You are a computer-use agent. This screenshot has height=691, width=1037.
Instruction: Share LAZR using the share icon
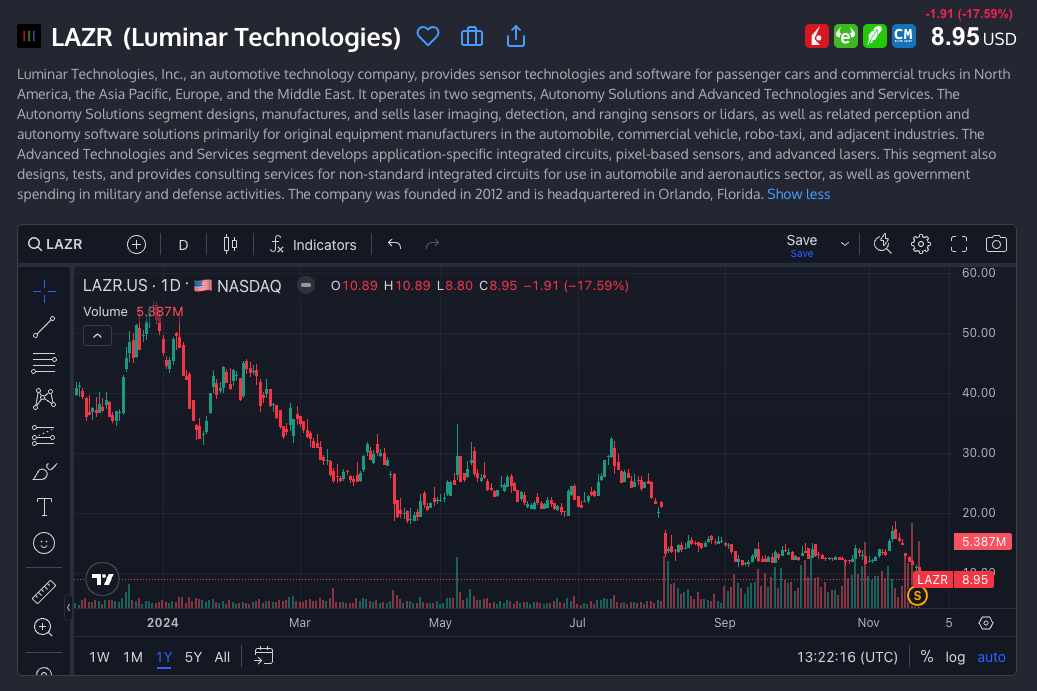click(516, 36)
